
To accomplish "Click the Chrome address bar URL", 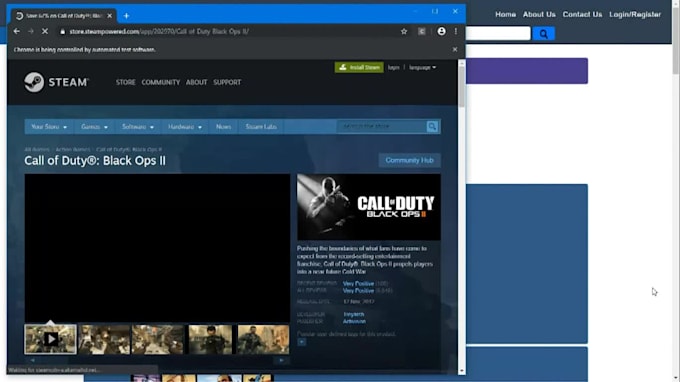I will tap(159, 31).
